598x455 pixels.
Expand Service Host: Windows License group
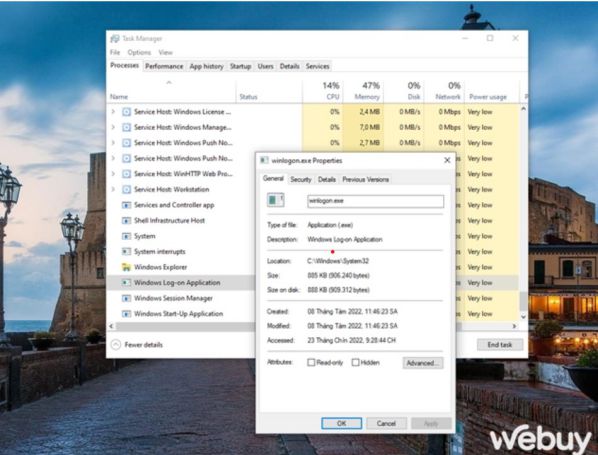(x=113, y=112)
